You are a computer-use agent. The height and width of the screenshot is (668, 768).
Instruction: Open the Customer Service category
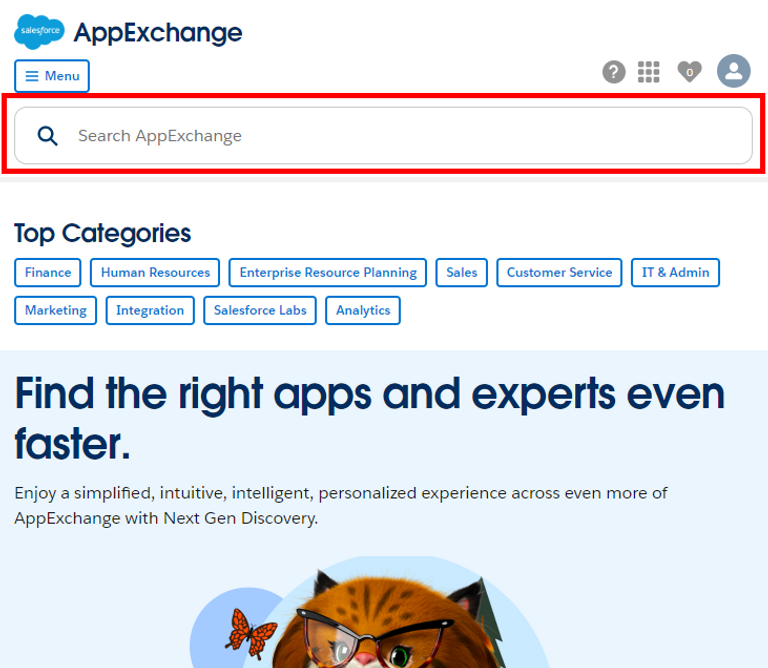(x=559, y=272)
